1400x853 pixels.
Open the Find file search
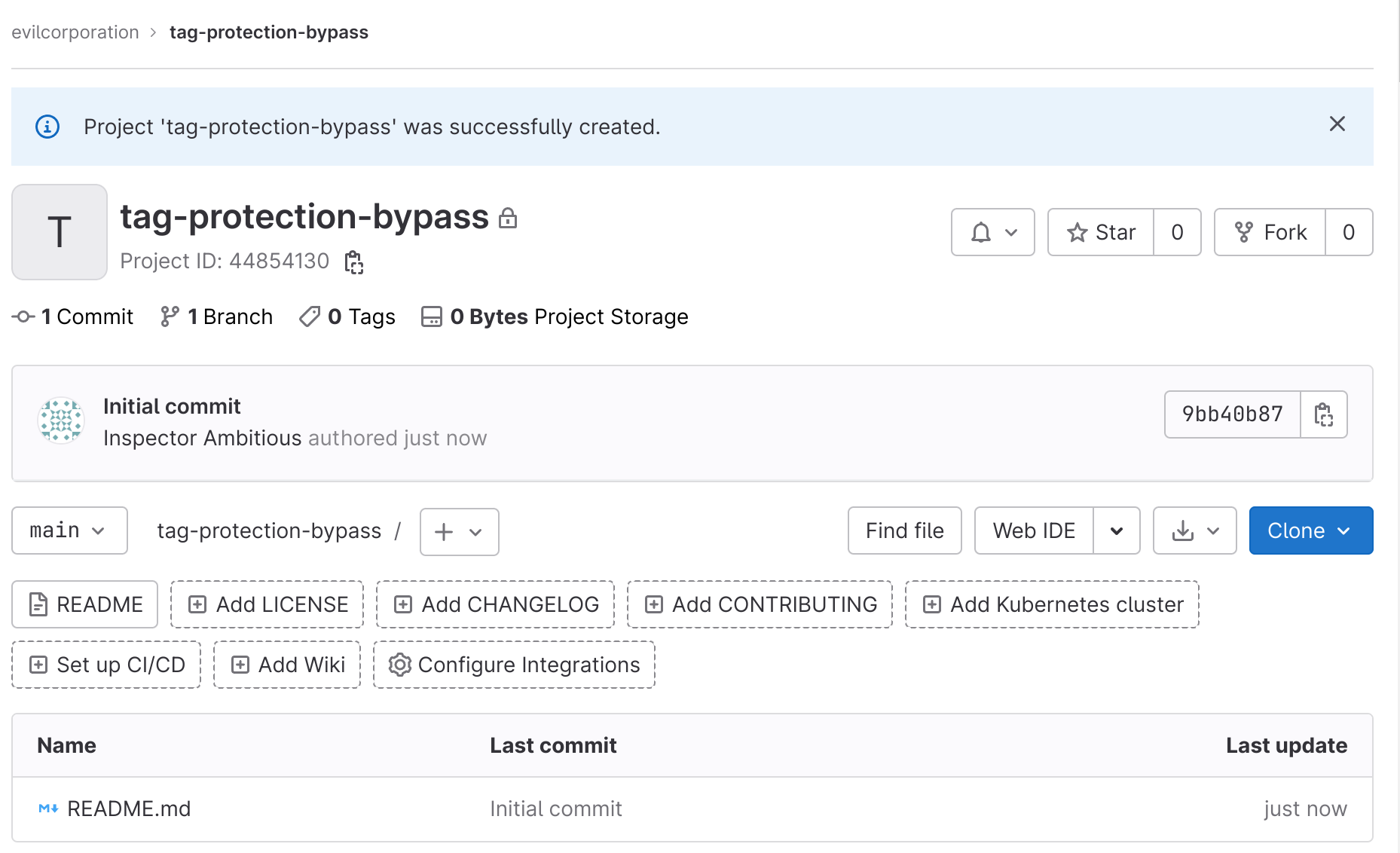tap(904, 531)
